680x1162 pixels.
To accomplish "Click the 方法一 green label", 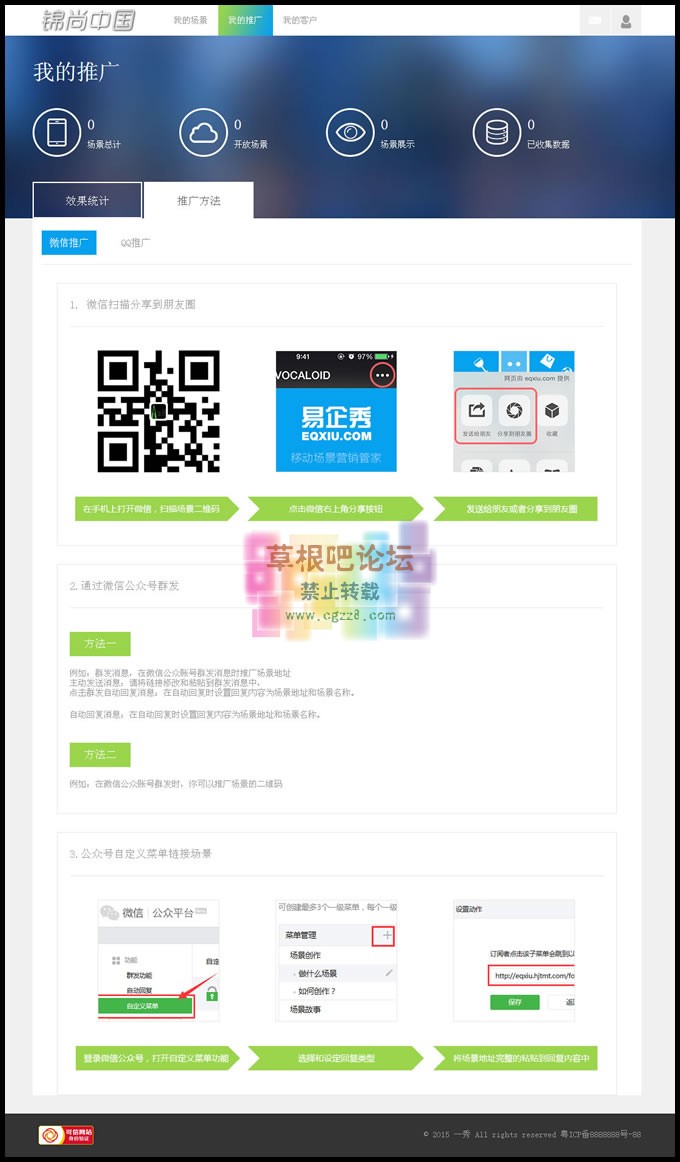I will 100,644.
